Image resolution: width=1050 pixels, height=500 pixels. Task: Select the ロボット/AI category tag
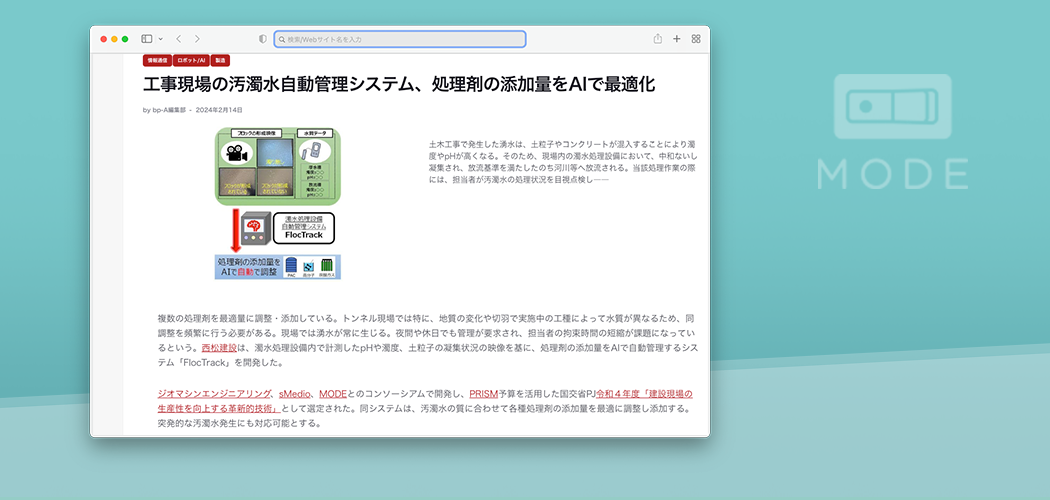tap(191, 61)
